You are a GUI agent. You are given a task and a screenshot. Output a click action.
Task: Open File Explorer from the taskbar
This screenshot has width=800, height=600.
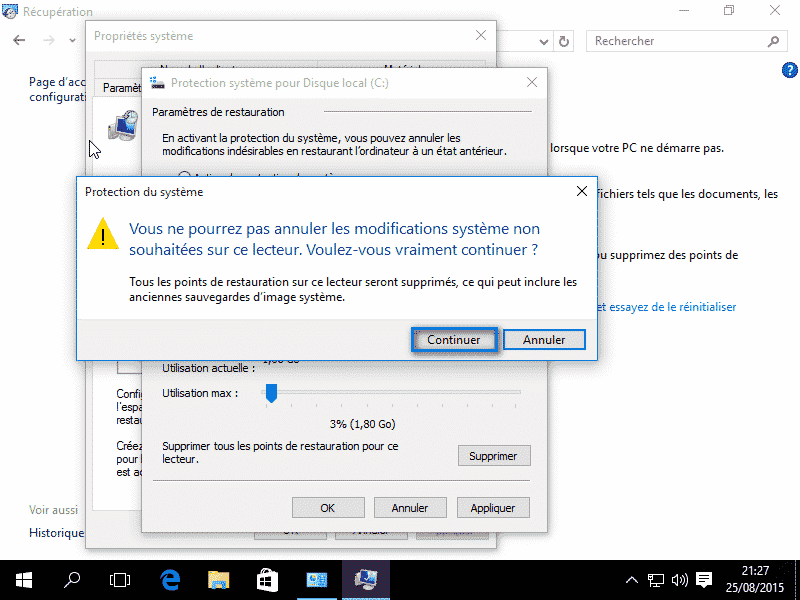(x=218, y=579)
